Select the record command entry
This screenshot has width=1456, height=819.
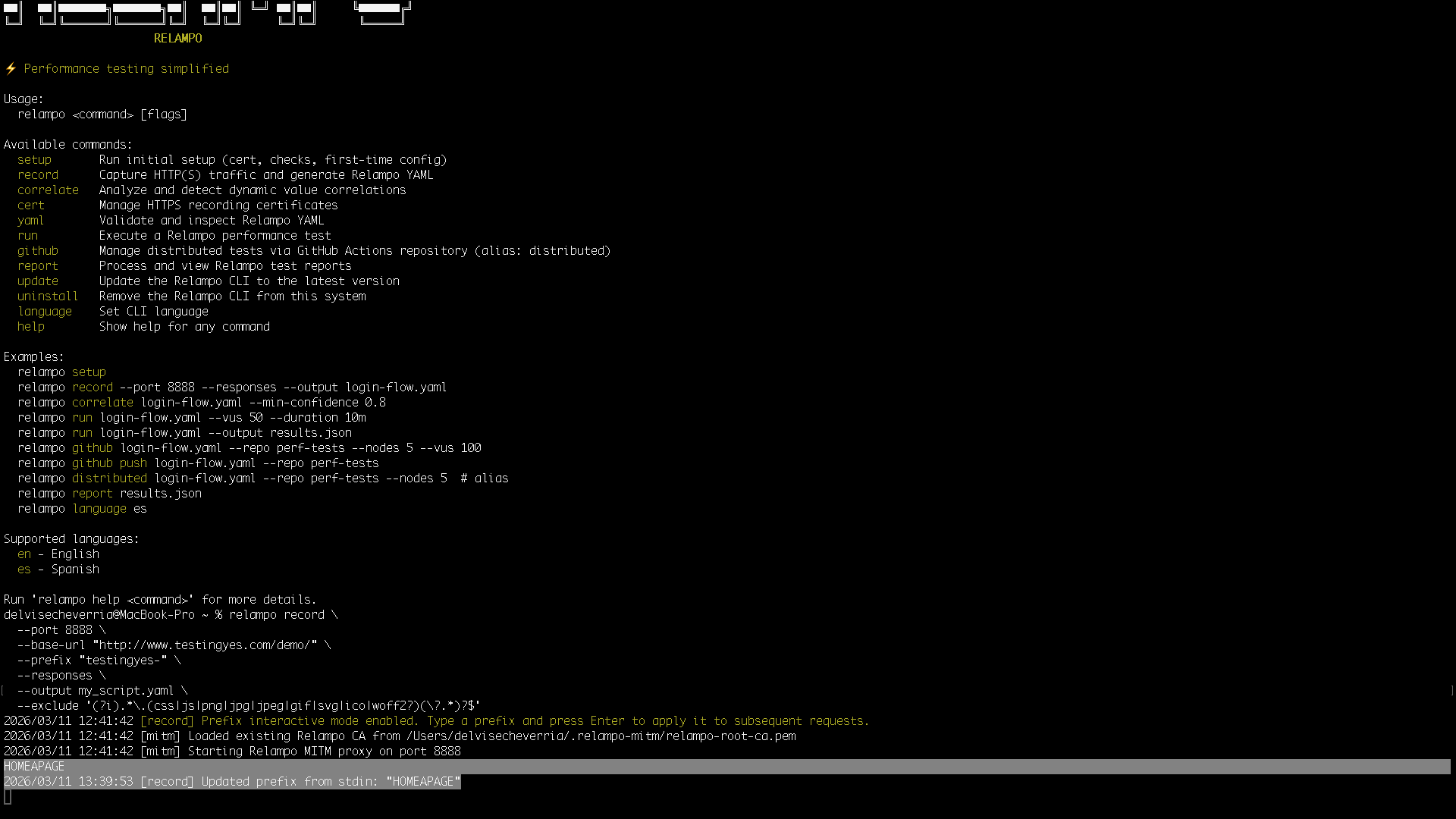pyautogui.click(x=38, y=174)
